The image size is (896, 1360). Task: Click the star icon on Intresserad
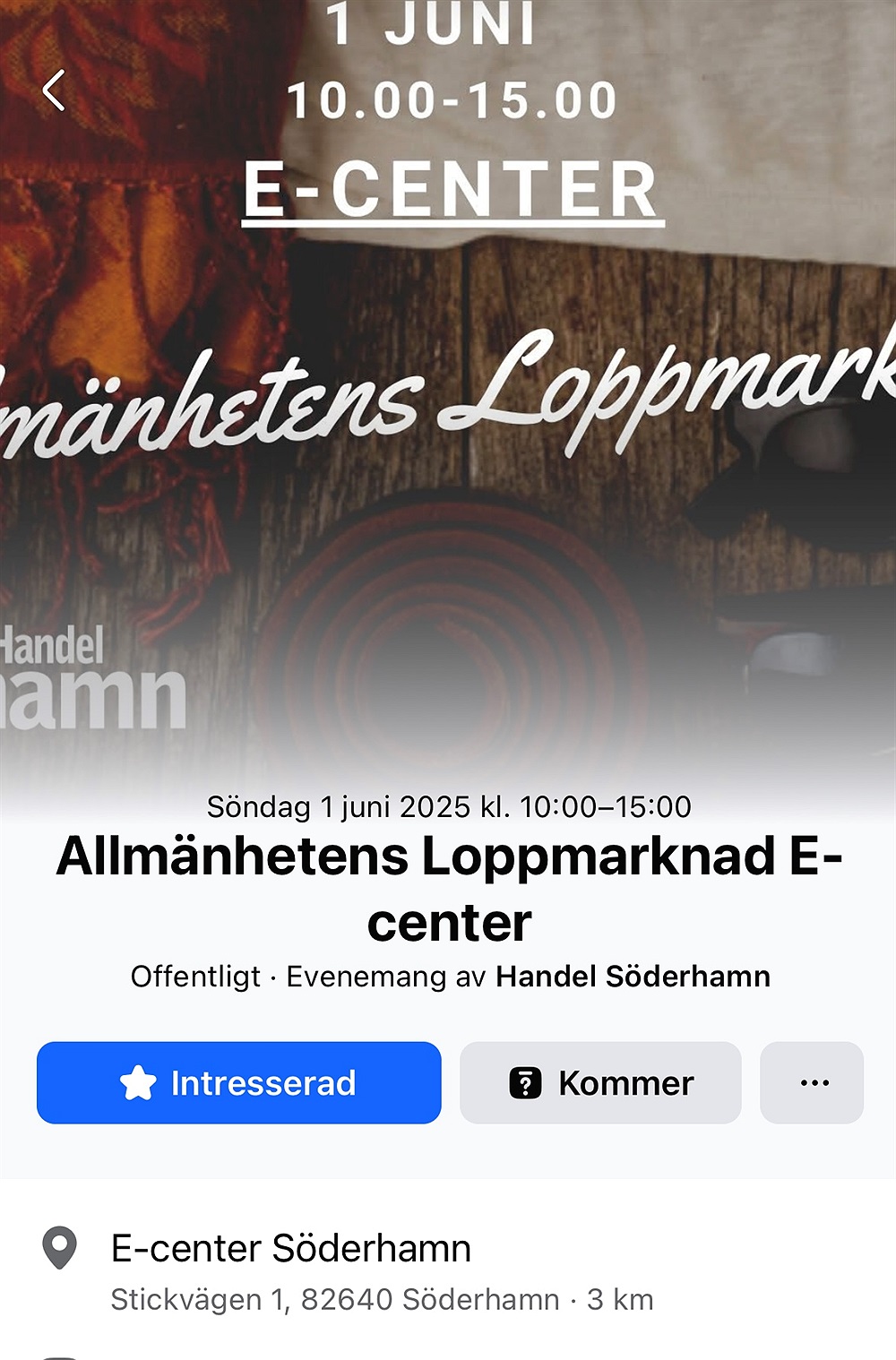pyautogui.click(x=138, y=1083)
